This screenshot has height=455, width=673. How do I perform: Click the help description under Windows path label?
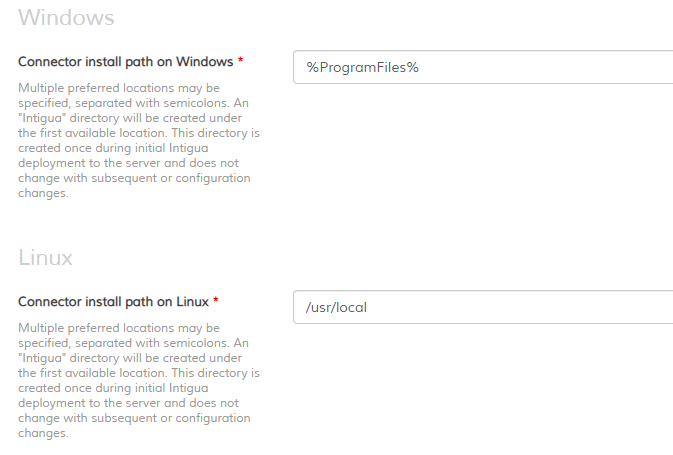coord(139,140)
